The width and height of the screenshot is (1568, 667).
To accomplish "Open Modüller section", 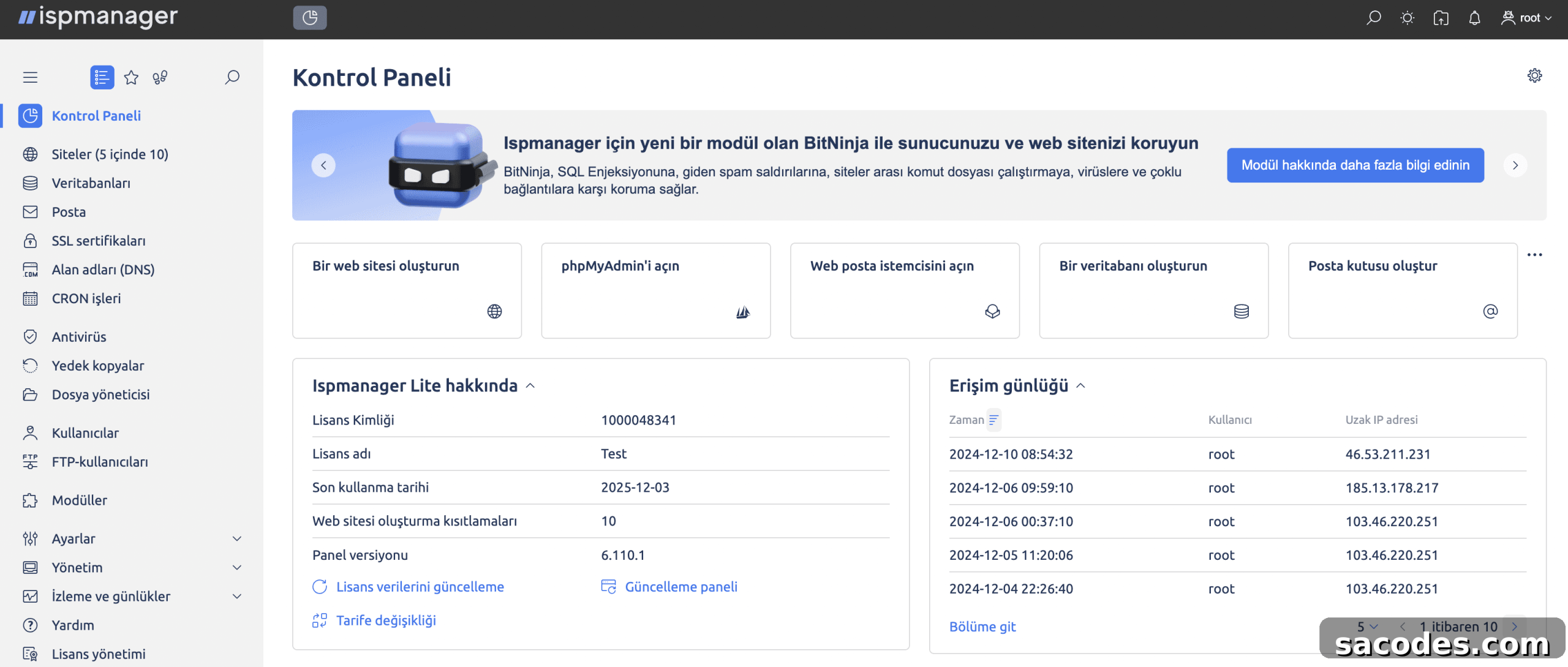I will pyautogui.click(x=80, y=500).
